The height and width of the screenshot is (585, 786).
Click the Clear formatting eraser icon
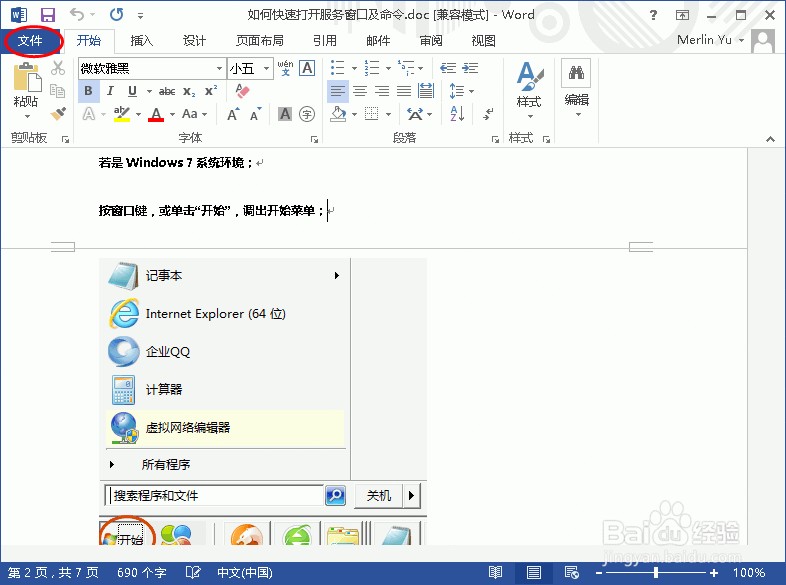click(x=242, y=91)
